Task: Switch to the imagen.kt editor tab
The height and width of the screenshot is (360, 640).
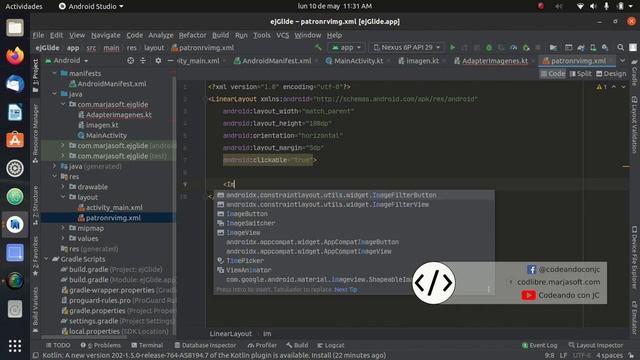Action: pyautogui.click(x=419, y=61)
